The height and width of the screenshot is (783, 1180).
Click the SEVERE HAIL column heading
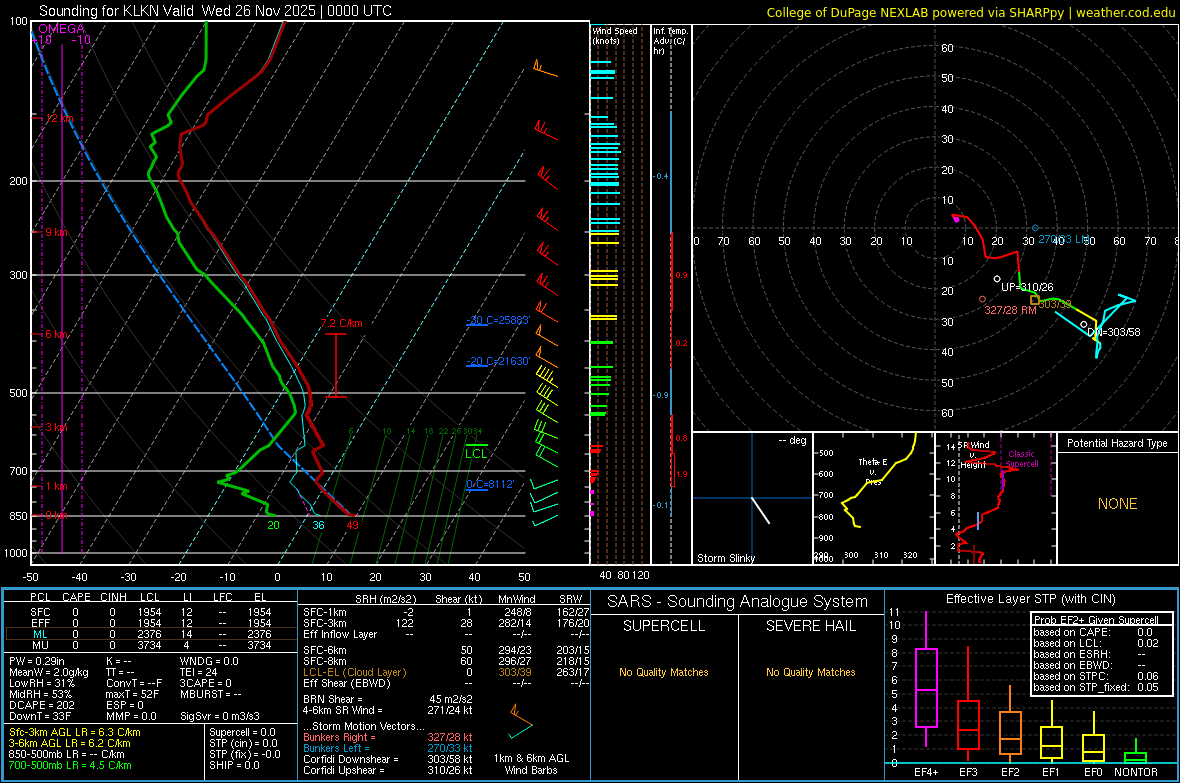[x=810, y=626]
